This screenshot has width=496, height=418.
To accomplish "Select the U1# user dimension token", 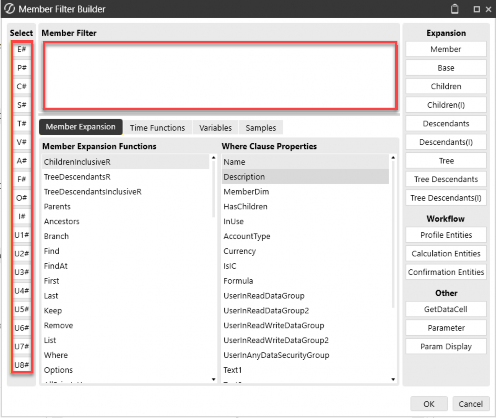I will [22, 235].
